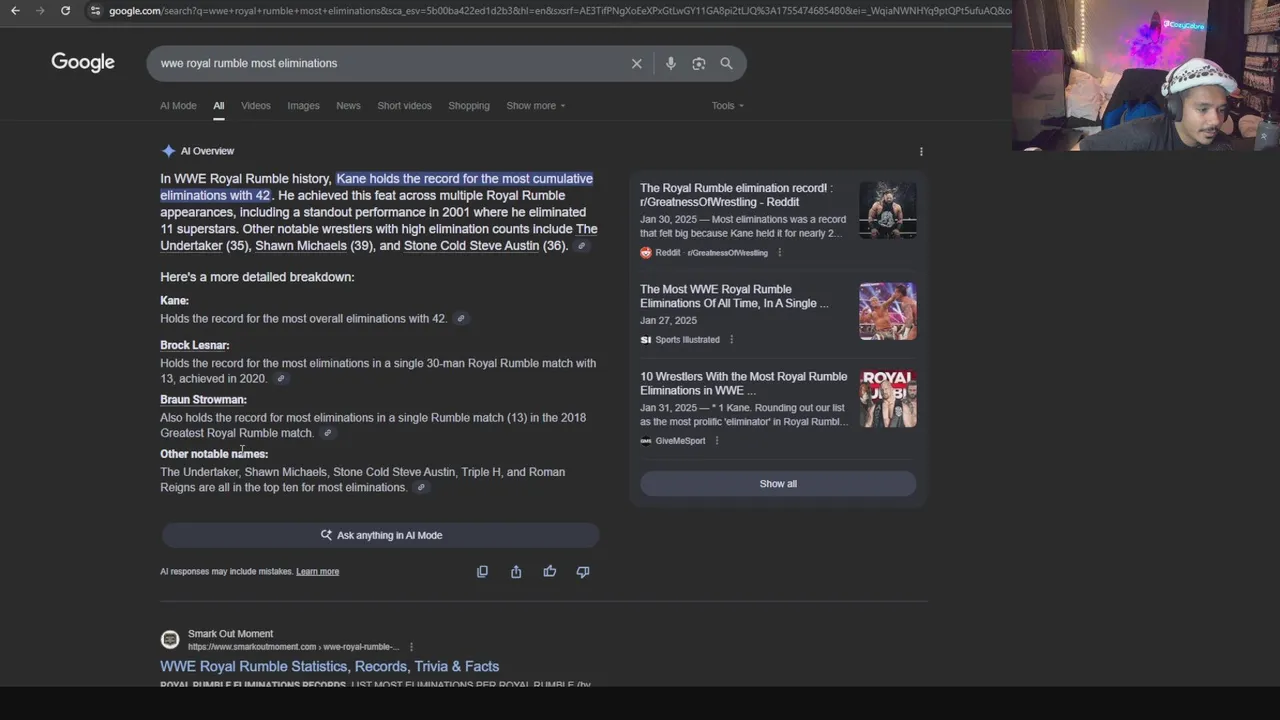Viewport: 1280px width, 720px height.
Task: Click 'Here's a more detailed breakdown:' text
Action: (x=257, y=277)
